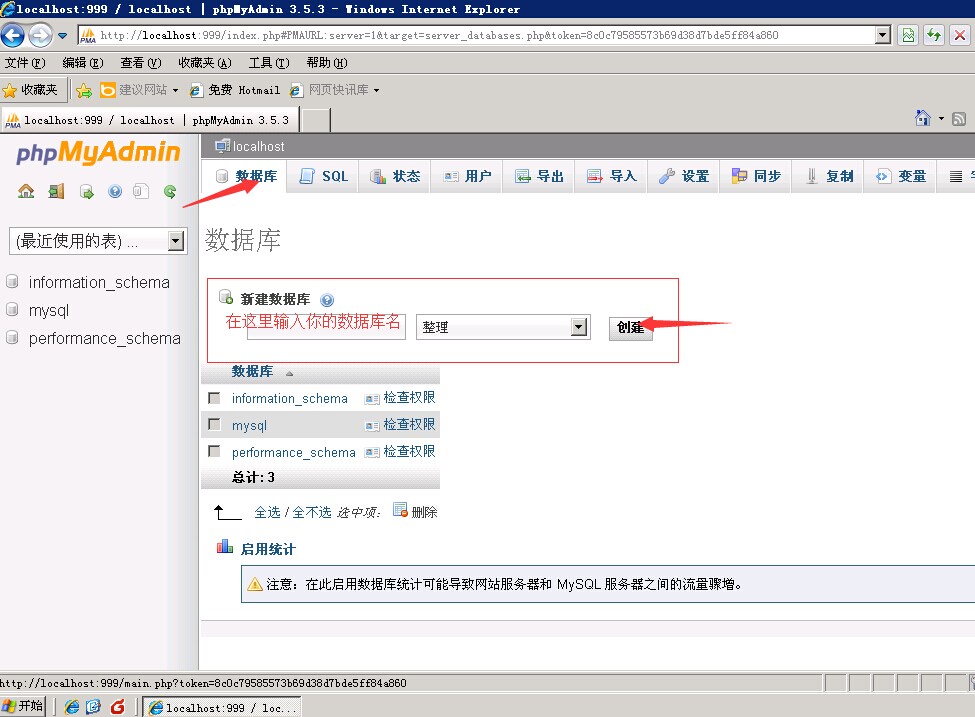Check the information_schema row checkbox

click(215, 397)
